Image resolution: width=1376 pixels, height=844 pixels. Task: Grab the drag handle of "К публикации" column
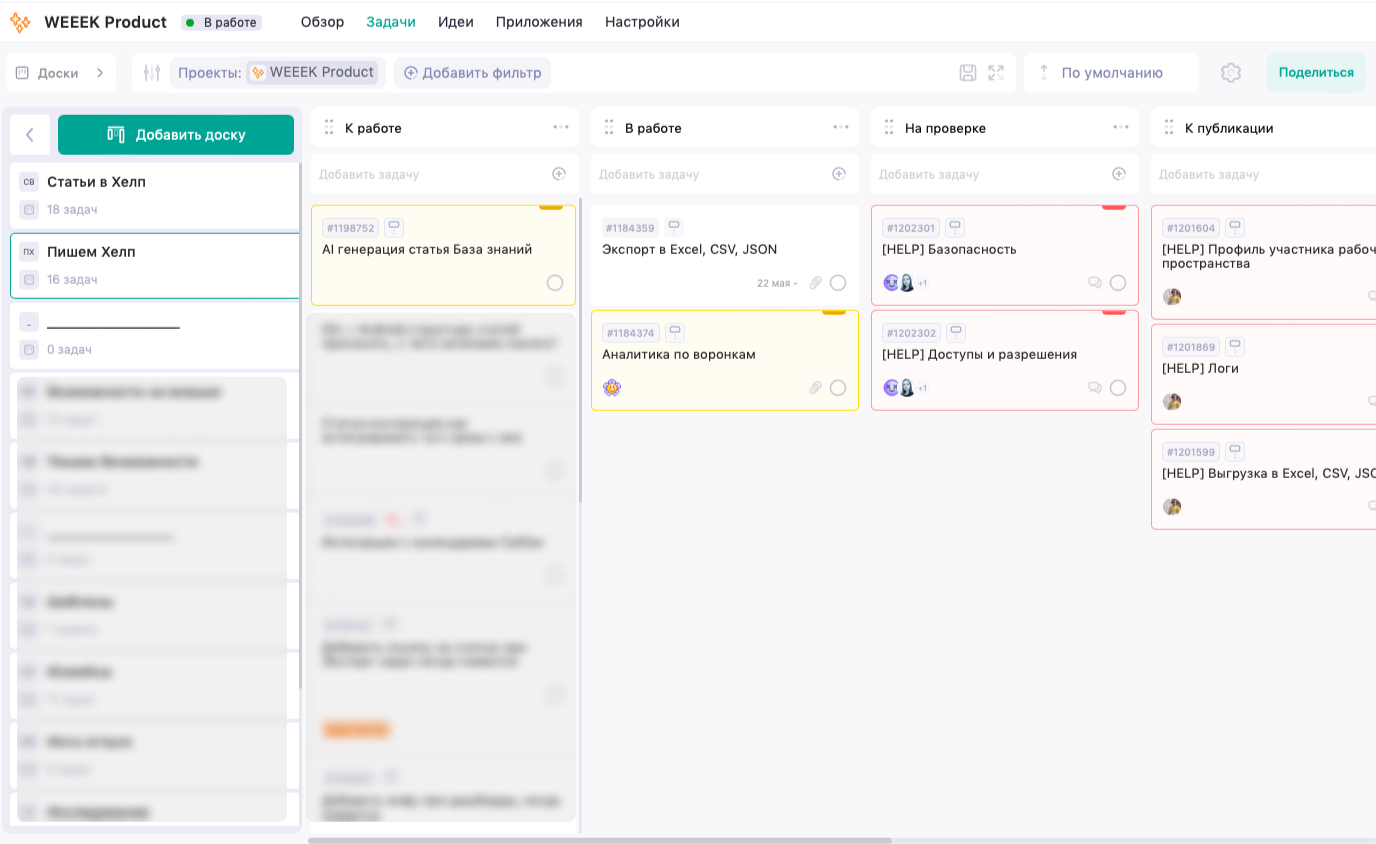click(x=1169, y=128)
